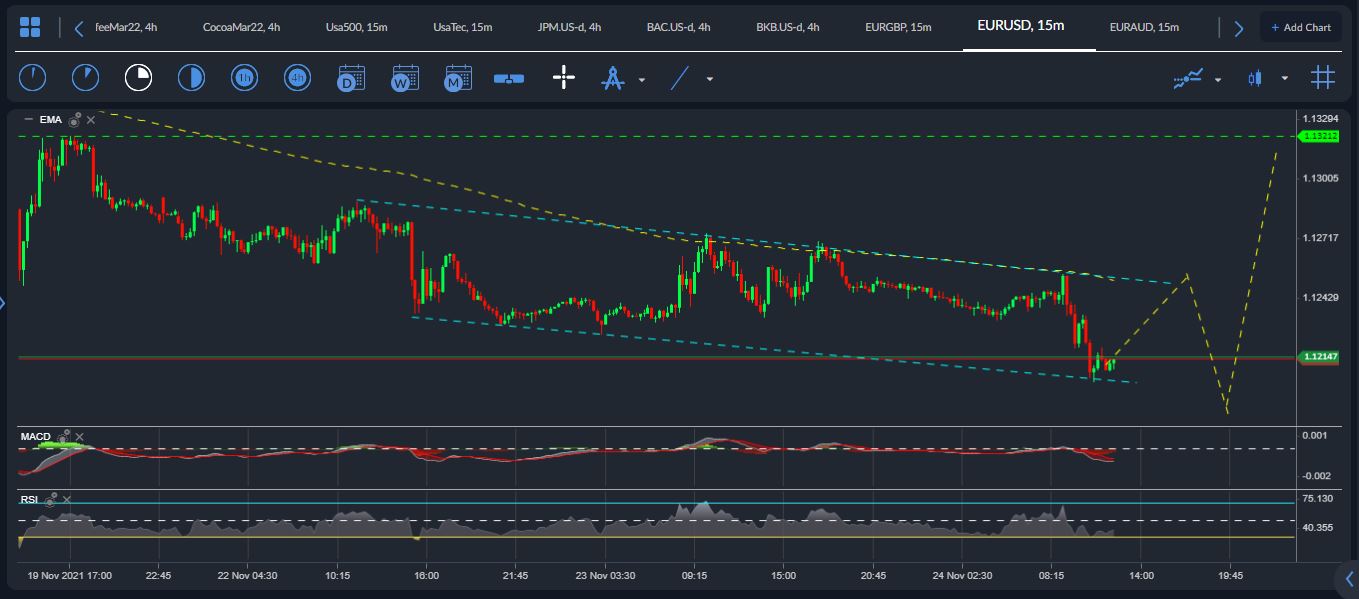
Task: Remove the RSI indicator
Action: coord(66,499)
